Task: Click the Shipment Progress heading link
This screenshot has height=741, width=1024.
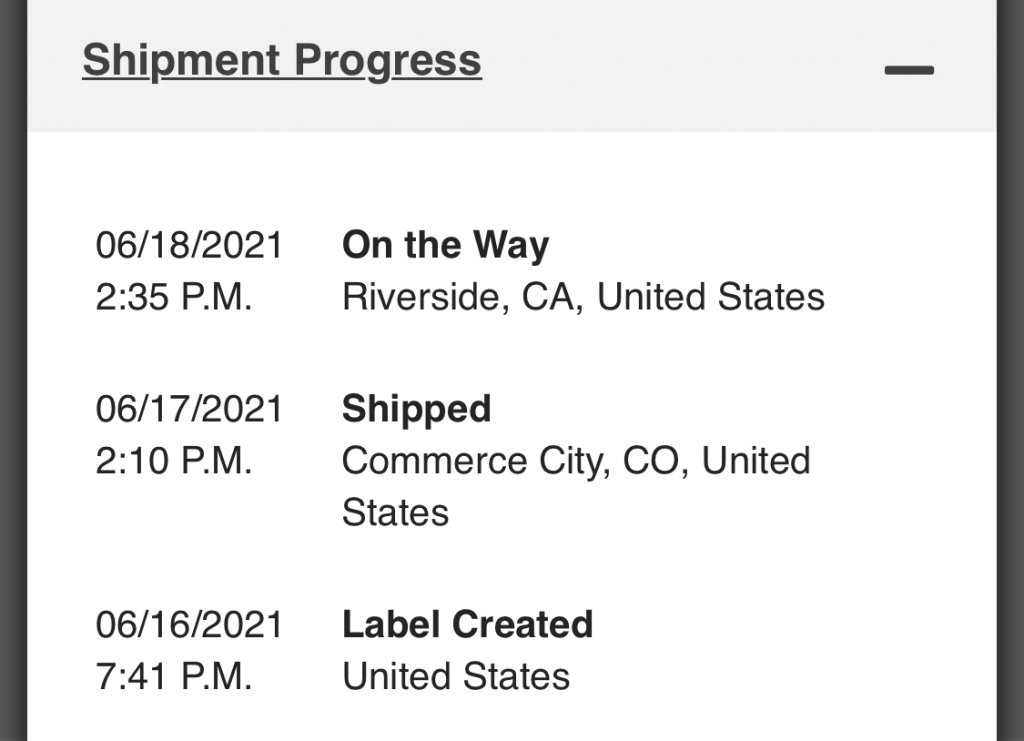Action: click(281, 60)
